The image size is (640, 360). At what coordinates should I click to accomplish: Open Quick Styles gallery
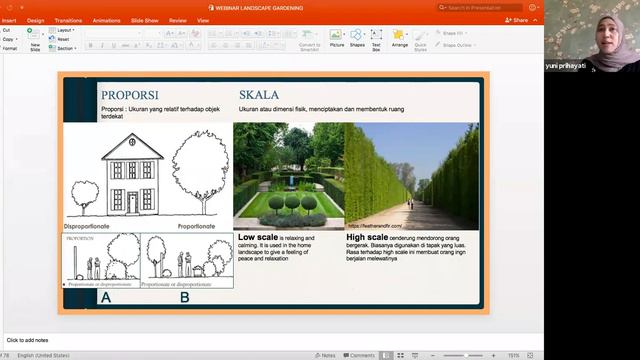click(x=420, y=40)
